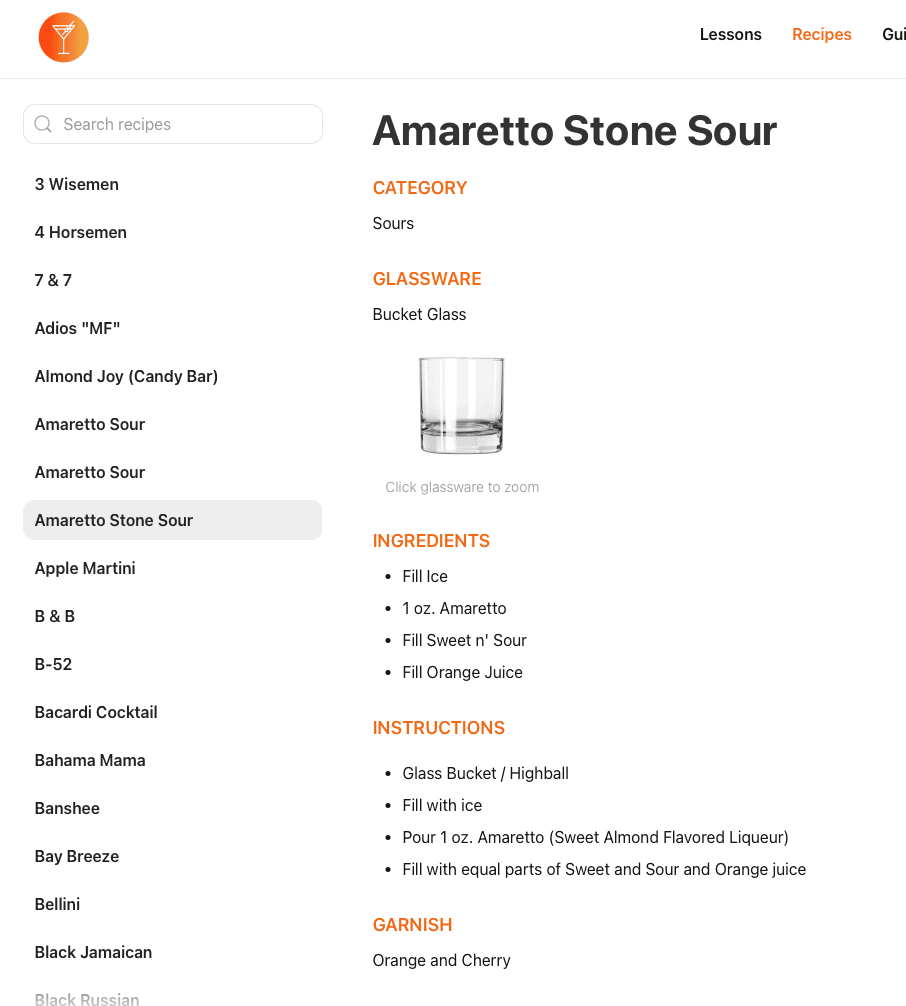906x1006 pixels.
Task: Switch to the Recipes tab
Action: (x=821, y=34)
